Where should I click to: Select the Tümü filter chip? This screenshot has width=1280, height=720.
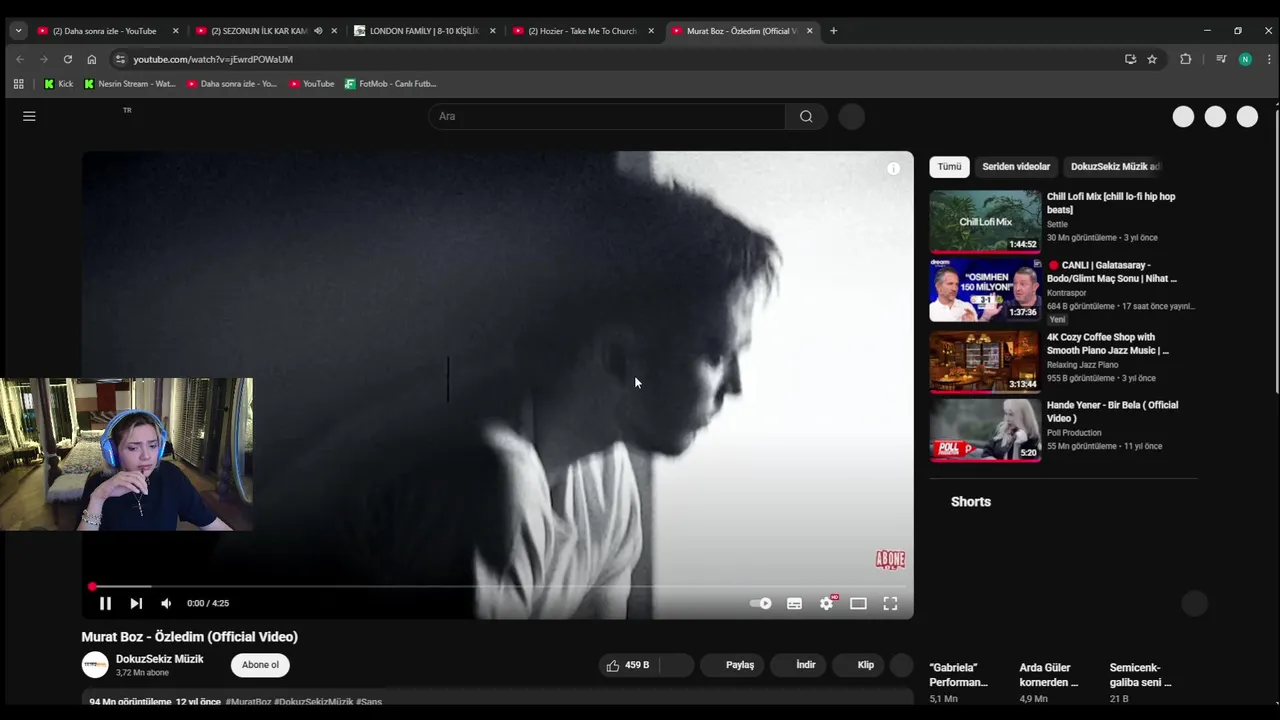click(x=949, y=167)
